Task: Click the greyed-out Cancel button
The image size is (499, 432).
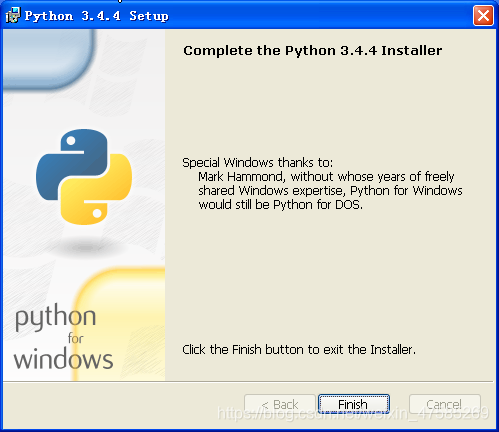Action: point(445,404)
